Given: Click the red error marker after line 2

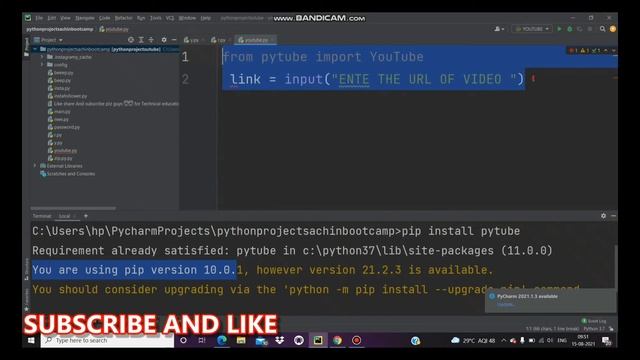Looking at the screenshot, I should 533,78.
